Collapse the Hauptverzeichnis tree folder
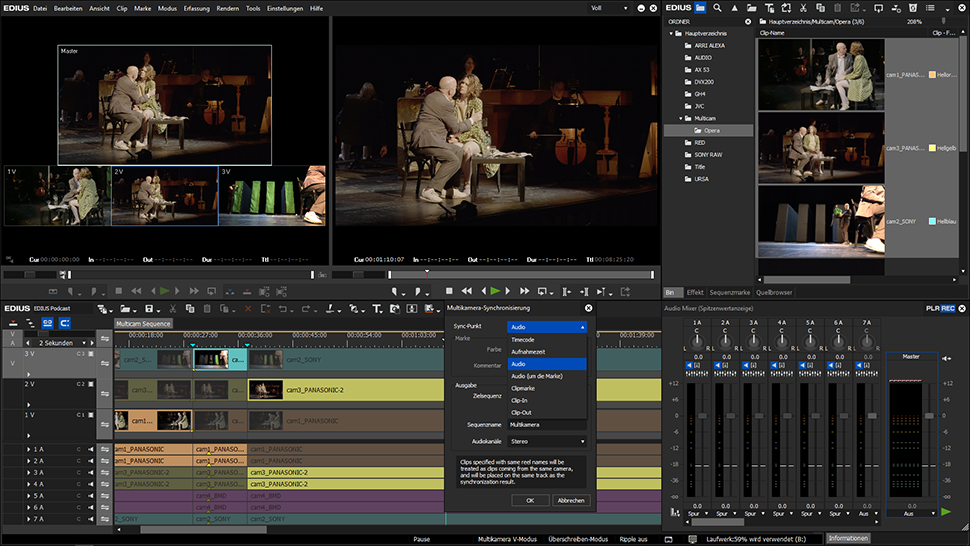Screen dimensions: 970x546 672,33
